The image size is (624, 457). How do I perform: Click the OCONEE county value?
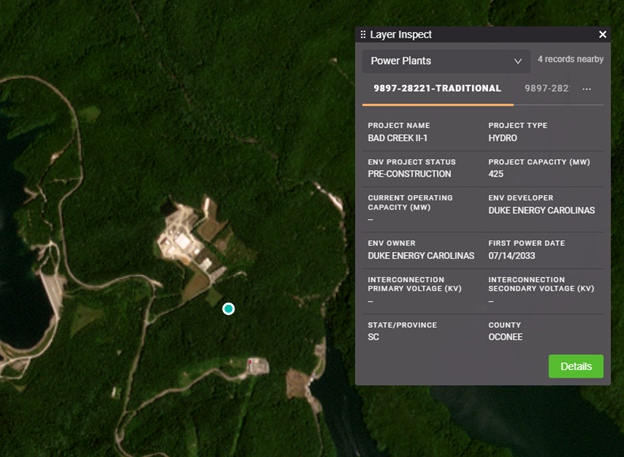tap(507, 337)
